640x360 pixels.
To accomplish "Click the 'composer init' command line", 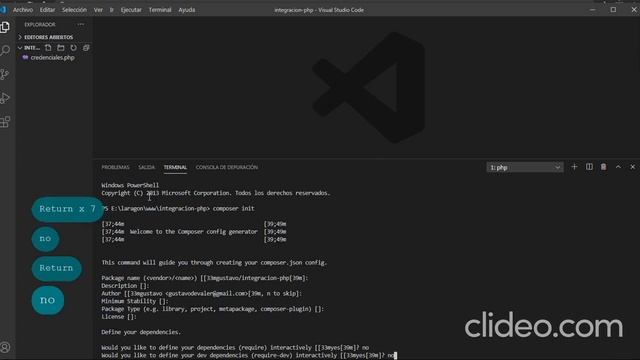I will pyautogui.click(x=178, y=209).
